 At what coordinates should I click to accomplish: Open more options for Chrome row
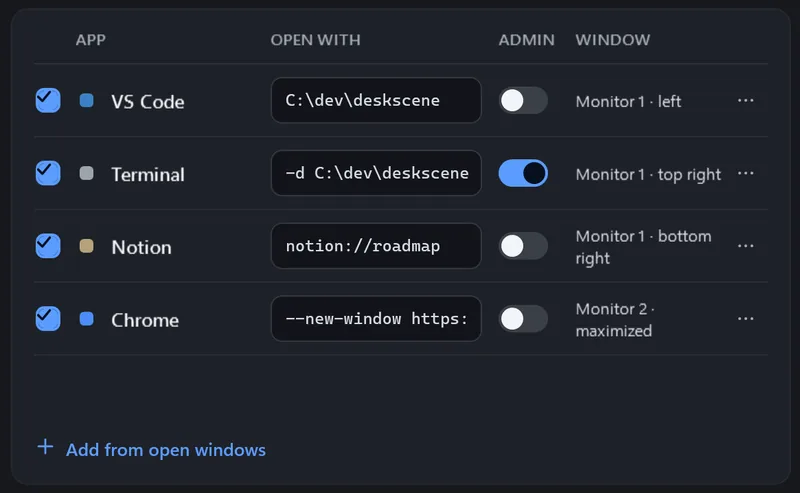click(x=745, y=319)
